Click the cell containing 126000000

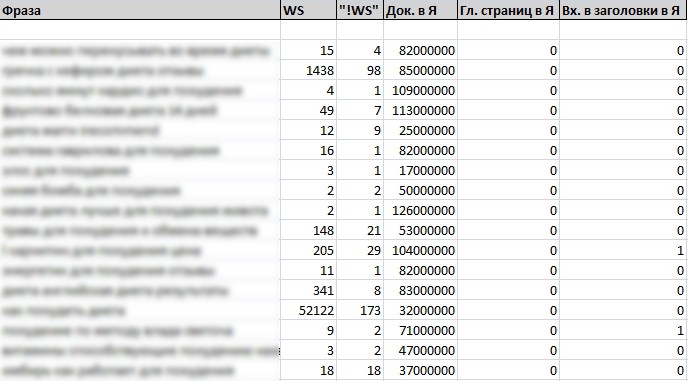pyautogui.click(x=420, y=210)
